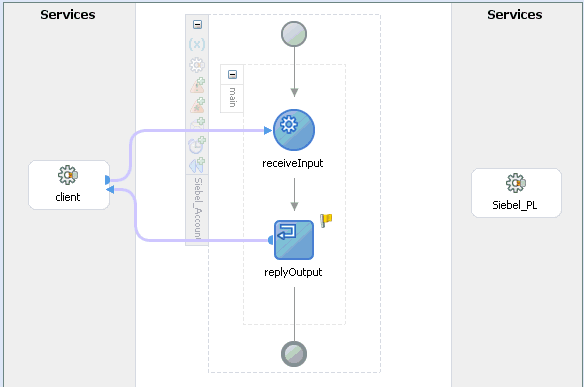Click the main sequence label
This screenshot has height=387, width=584.
232,97
